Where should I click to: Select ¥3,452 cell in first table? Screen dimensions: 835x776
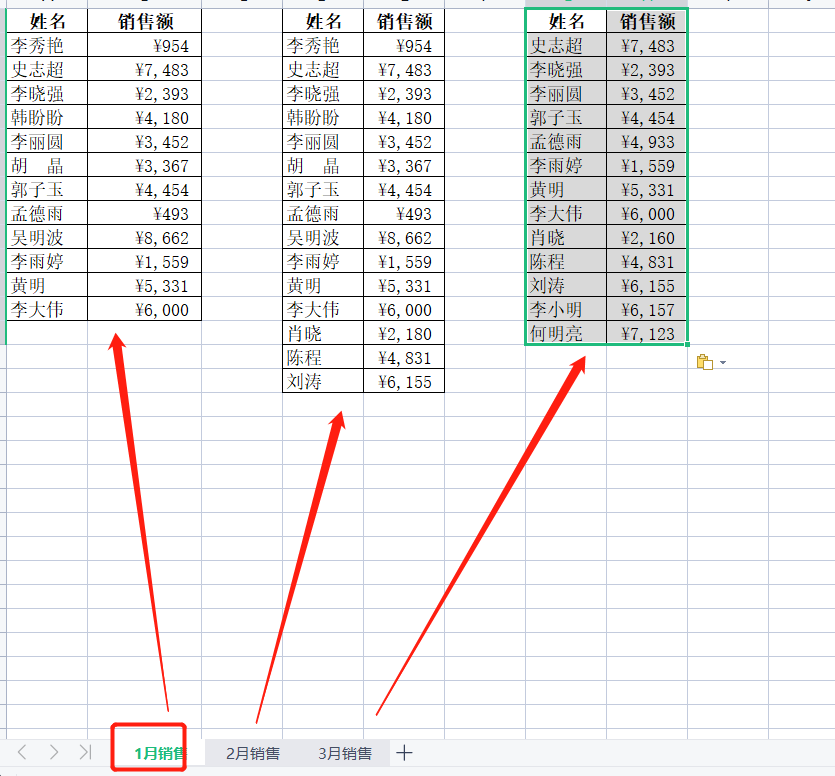(x=144, y=141)
